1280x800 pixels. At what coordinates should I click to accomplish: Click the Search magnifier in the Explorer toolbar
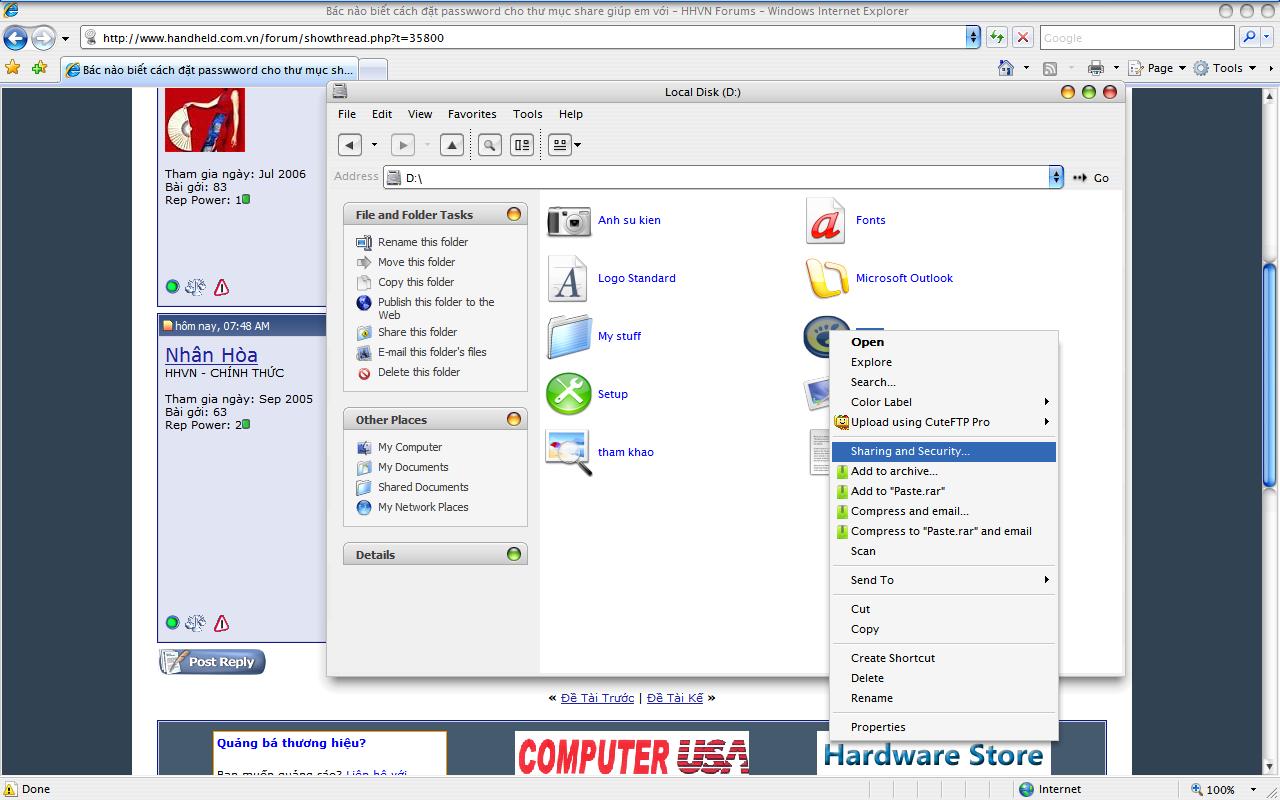click(x=489, y=145)
